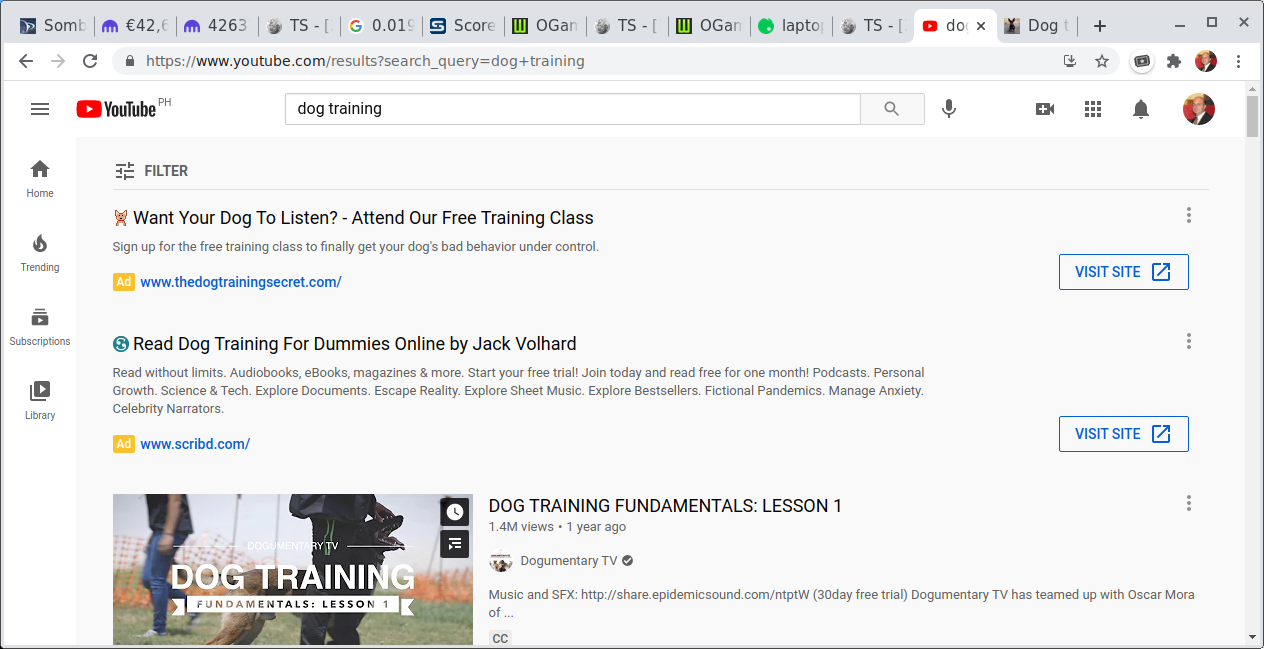The width and height of the screenshot is (1264, 649).
Task: Open the YouTube hamburger guide menu
Action: pyautogui.click(x=40, y=109)
